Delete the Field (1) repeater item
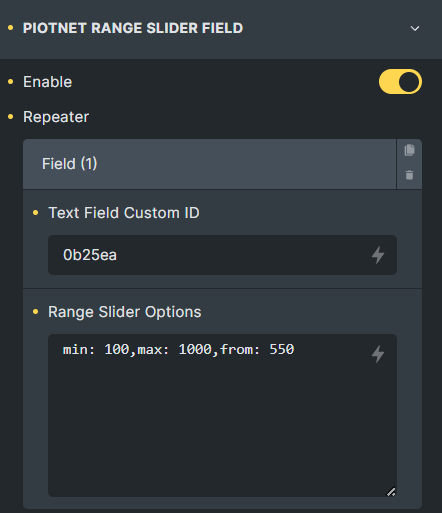The image size is (442, 513). (409, 175)
